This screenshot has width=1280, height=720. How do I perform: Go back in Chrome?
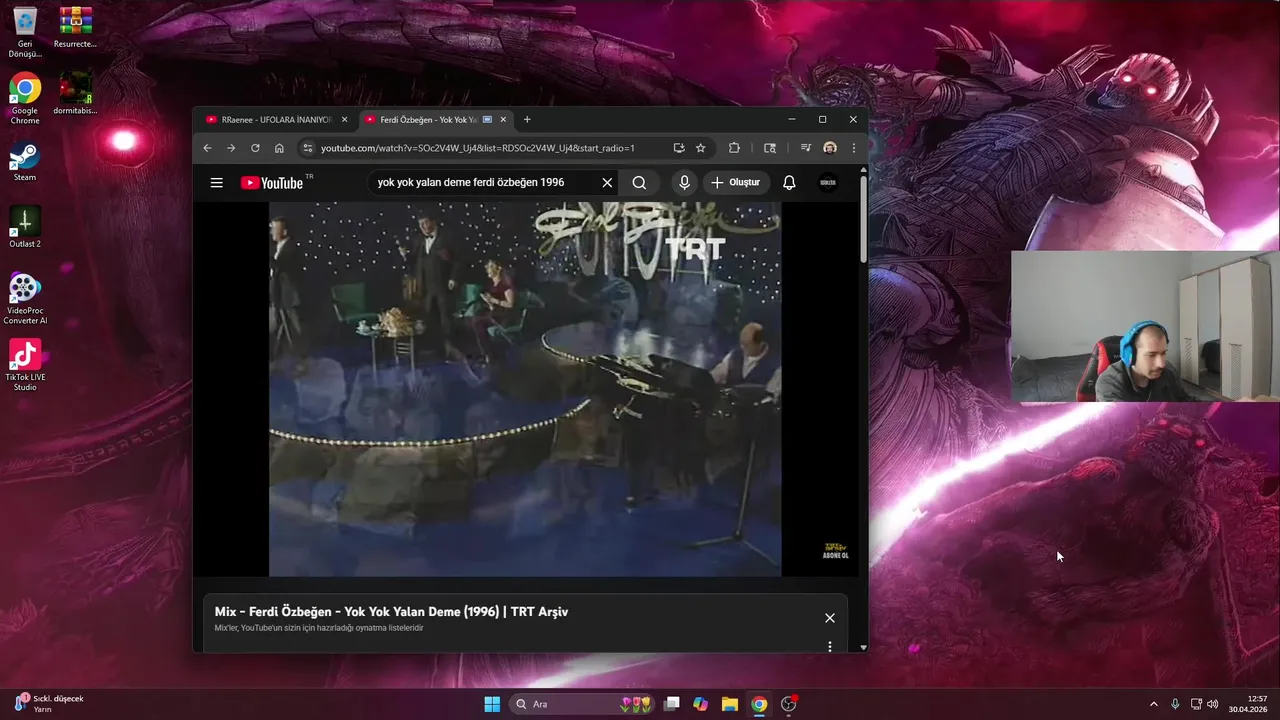(x=208, y=148)
